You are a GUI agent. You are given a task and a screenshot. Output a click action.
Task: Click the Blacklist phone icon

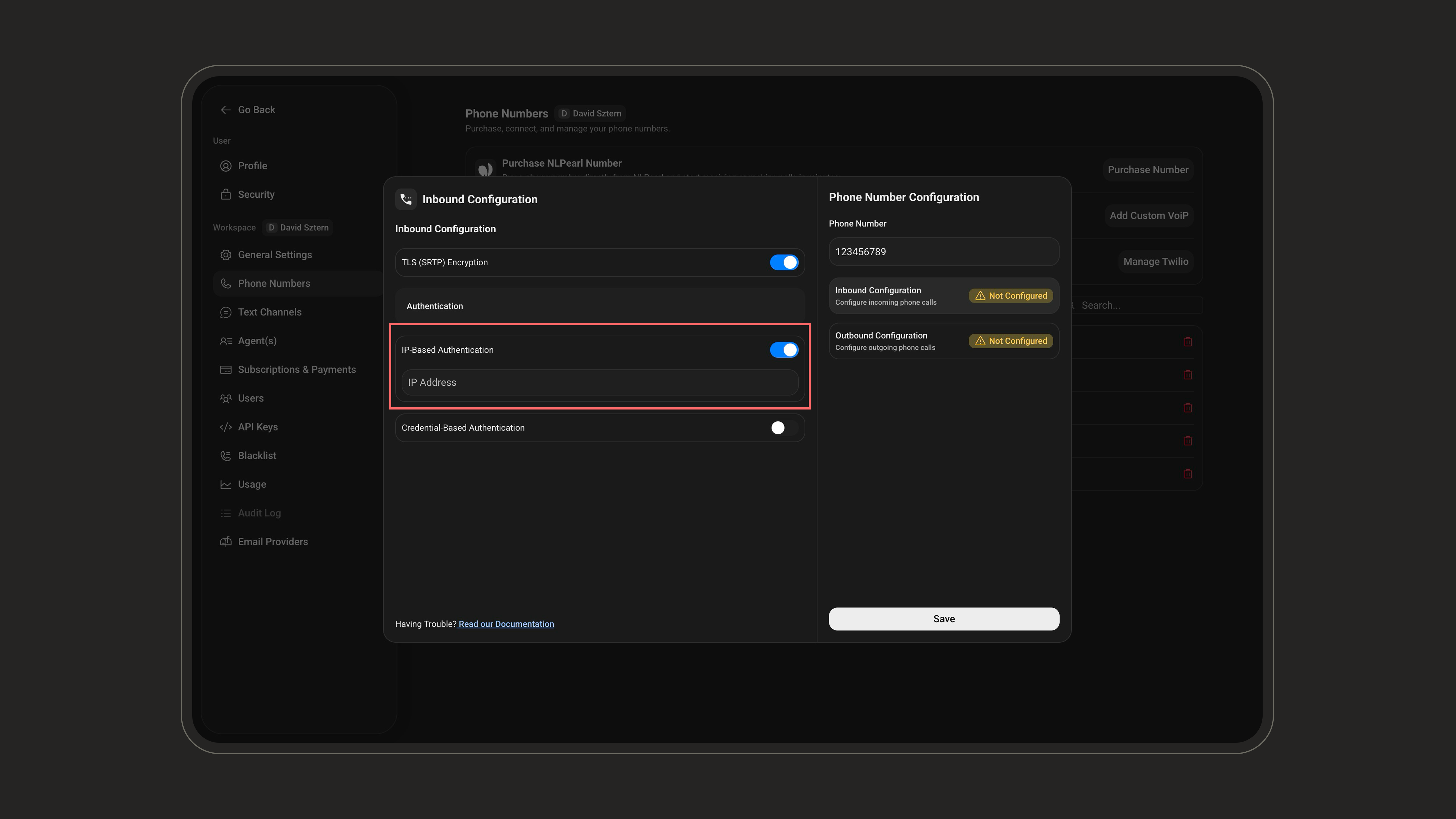click(226, 456)
